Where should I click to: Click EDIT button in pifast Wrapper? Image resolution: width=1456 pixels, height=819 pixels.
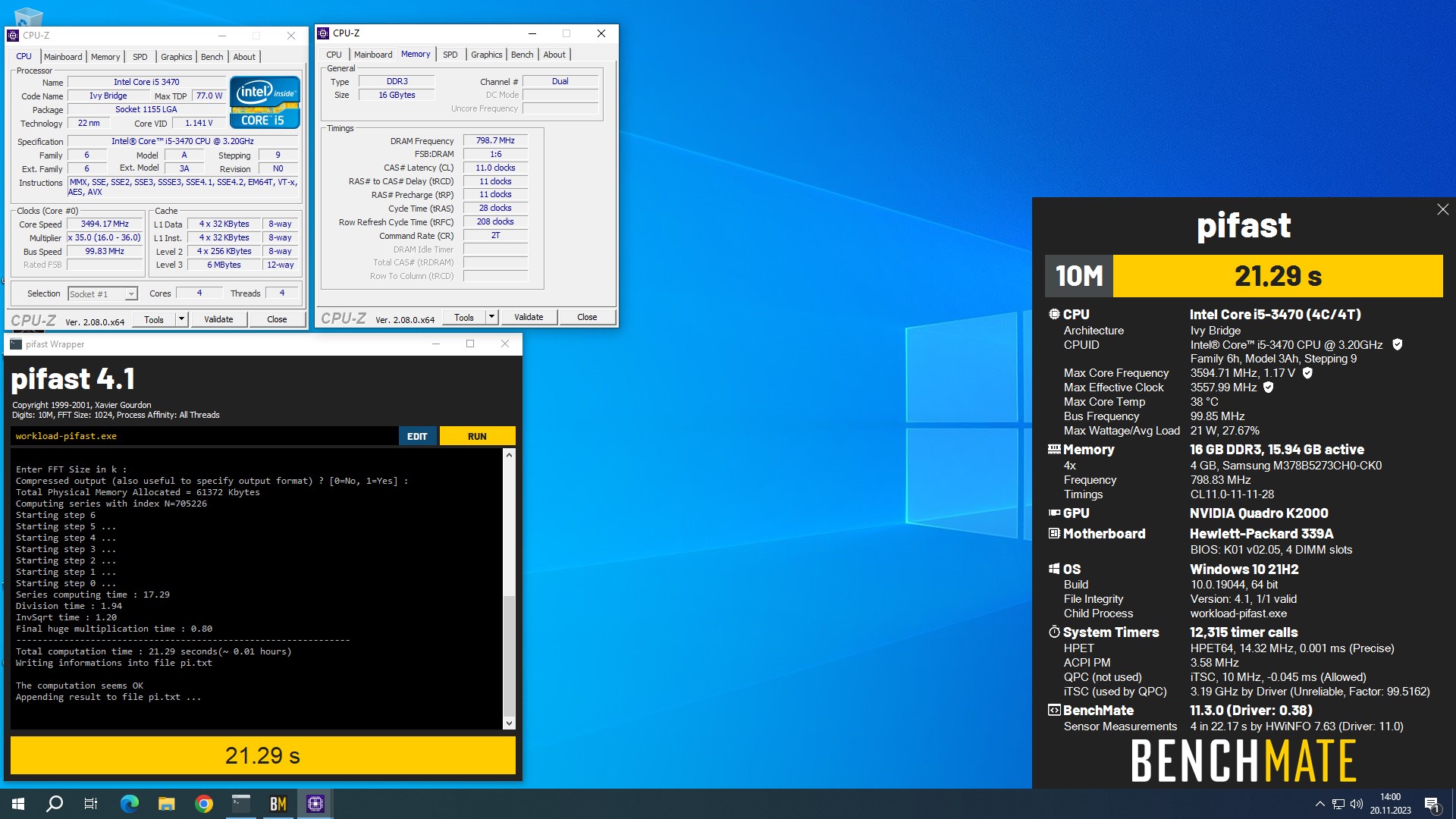(x=417, y=436)
